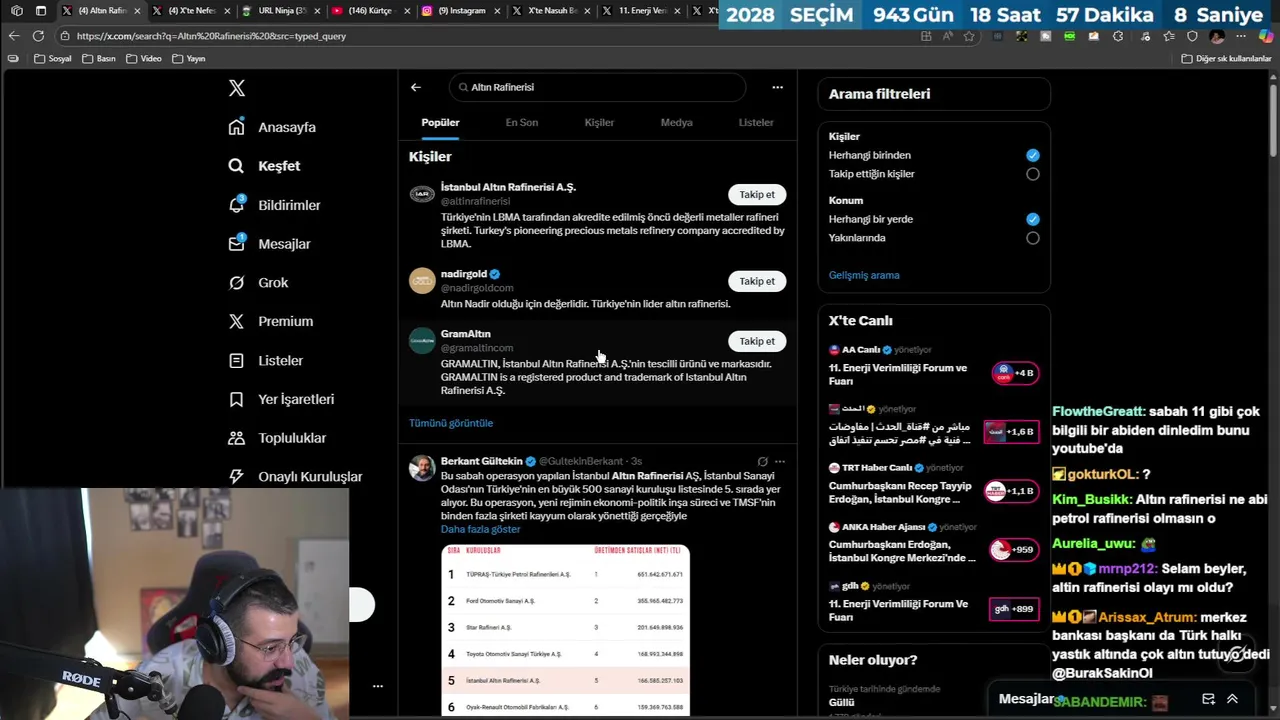This screenshot has width=1280, height=720.
Task: Open Yer İşaretleri bookmarks
Action: coord(281,399)
